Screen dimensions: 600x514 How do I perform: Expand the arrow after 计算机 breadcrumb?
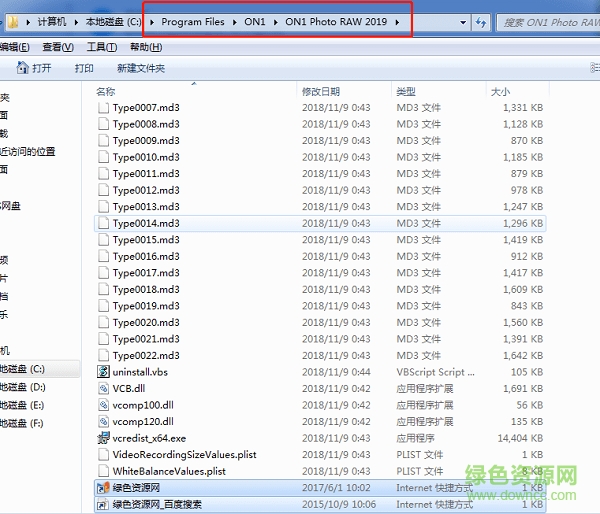tap(76, 22)
